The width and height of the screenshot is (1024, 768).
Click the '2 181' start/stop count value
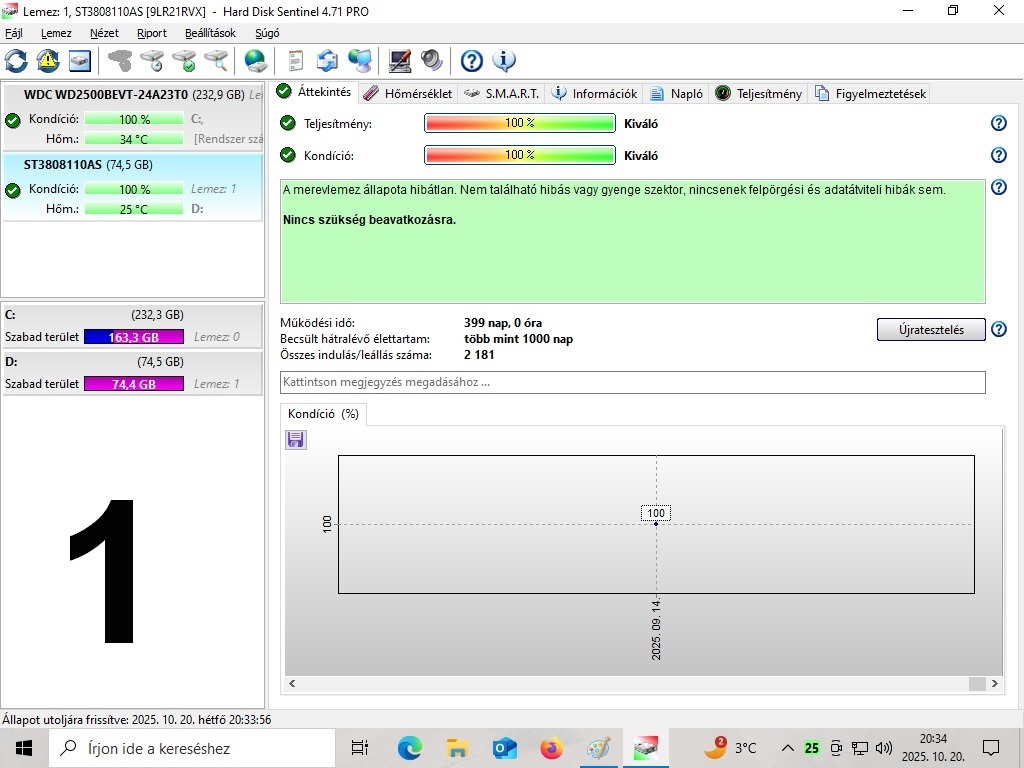click(x=479, y=355)
